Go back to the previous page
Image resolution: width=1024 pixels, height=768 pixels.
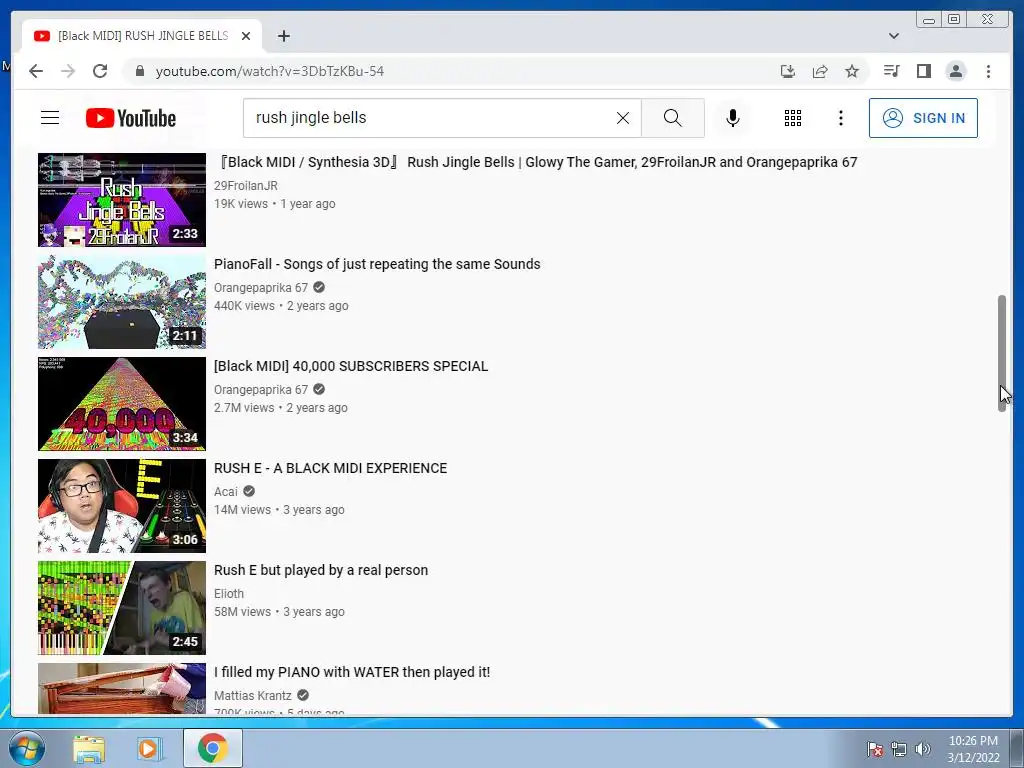pos(36,71)
